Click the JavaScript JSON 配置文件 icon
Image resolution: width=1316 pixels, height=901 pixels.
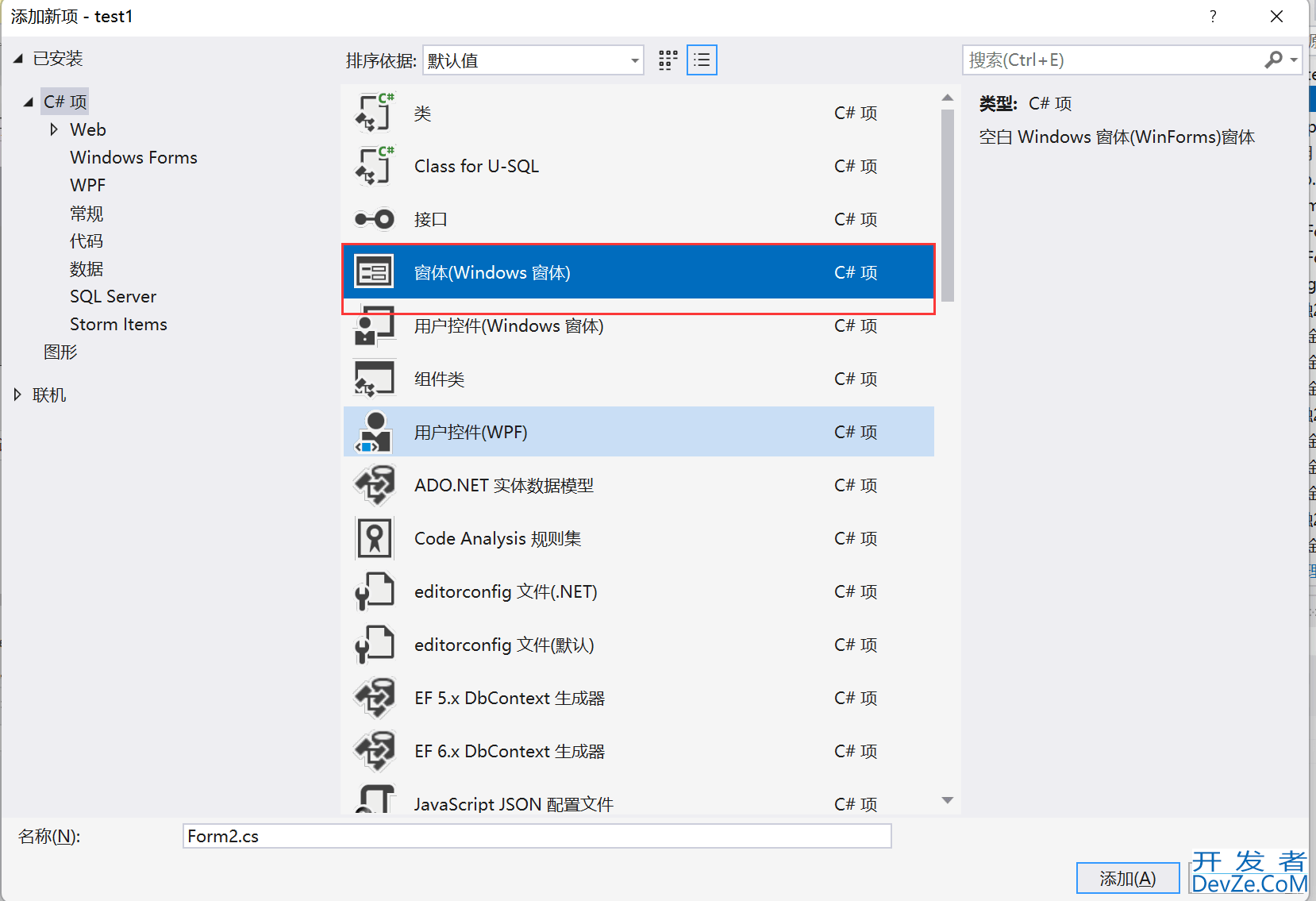coord(375,799)
